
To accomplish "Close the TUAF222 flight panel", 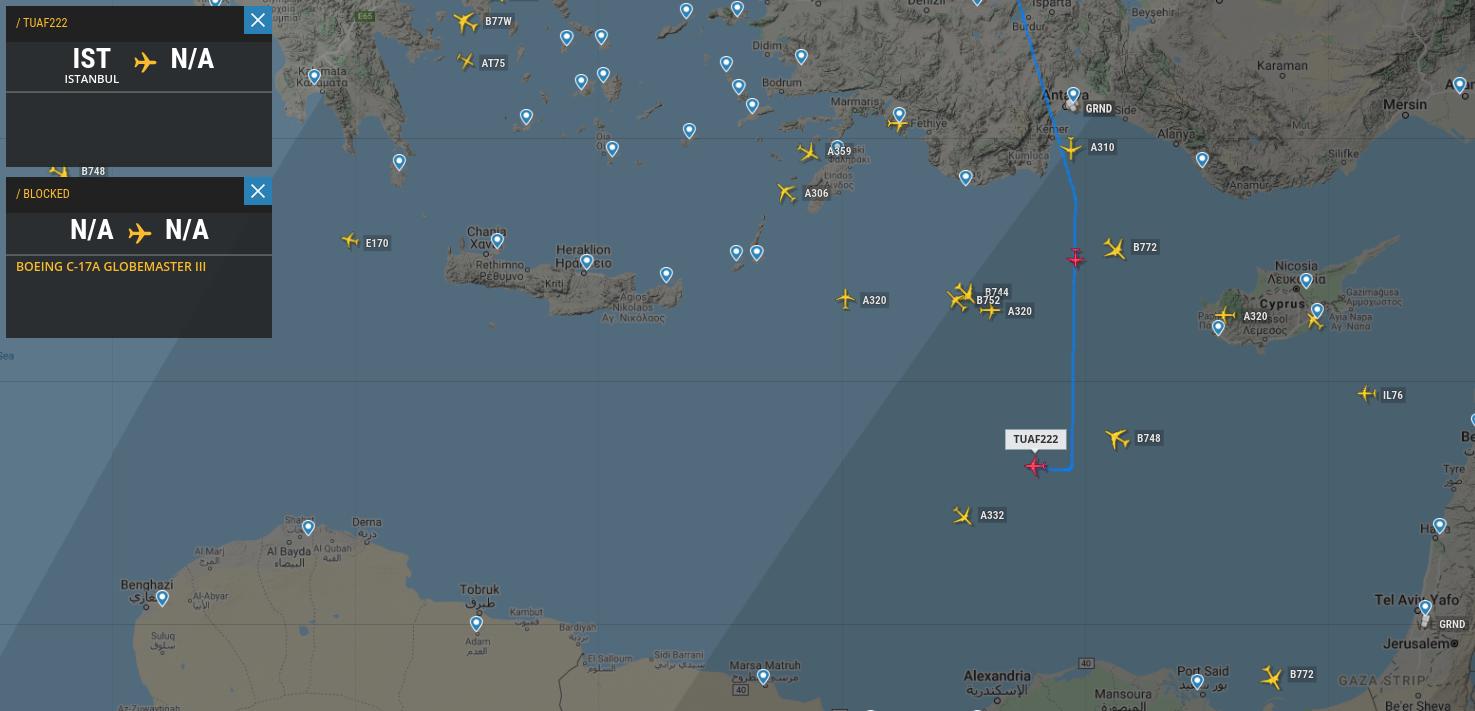I will click(258, 20).
